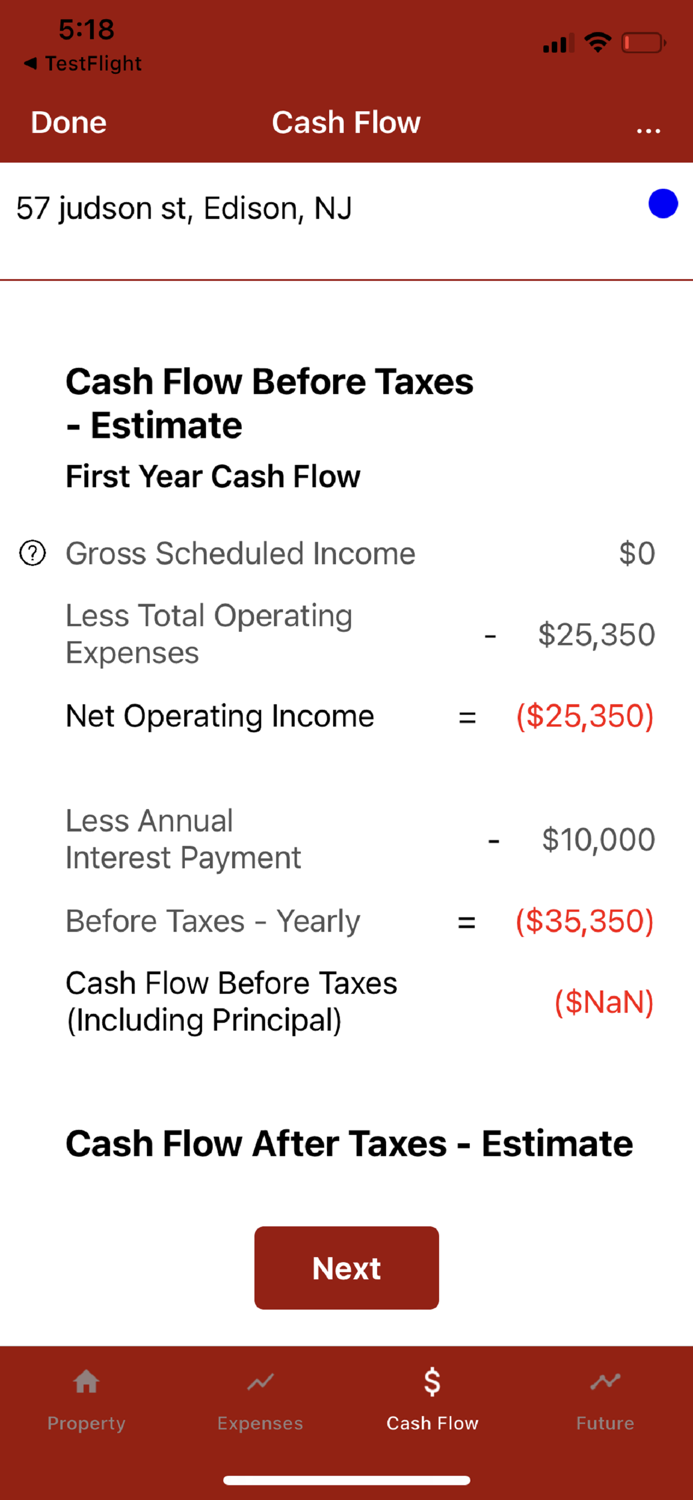
Task: Tap the Cash Flow dollar sign icon
Action: tap(432, 1381)
